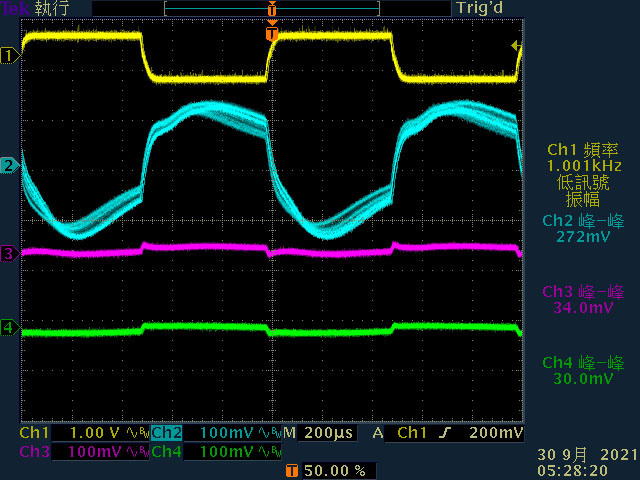Click the 執行 run status text
This screenshot has width=640, height=480.
[52, 8]
